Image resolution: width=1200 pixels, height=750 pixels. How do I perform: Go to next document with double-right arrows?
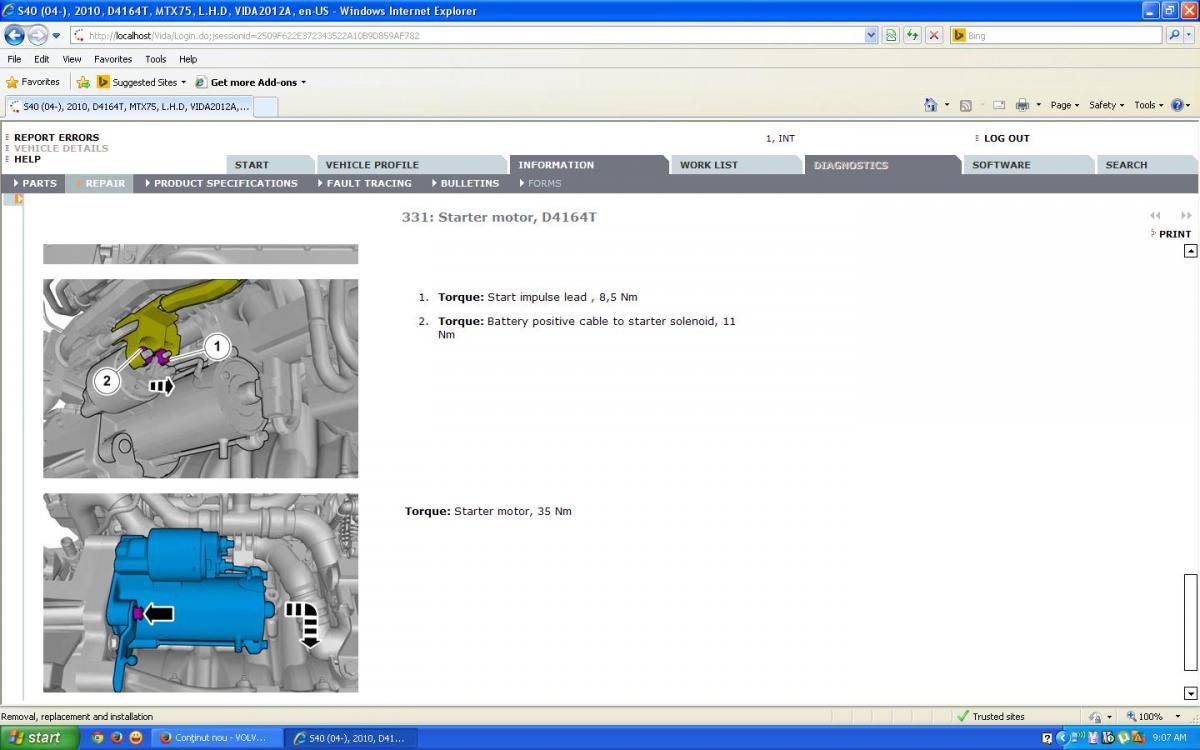pyautogui.click(x=1186, y=215)
